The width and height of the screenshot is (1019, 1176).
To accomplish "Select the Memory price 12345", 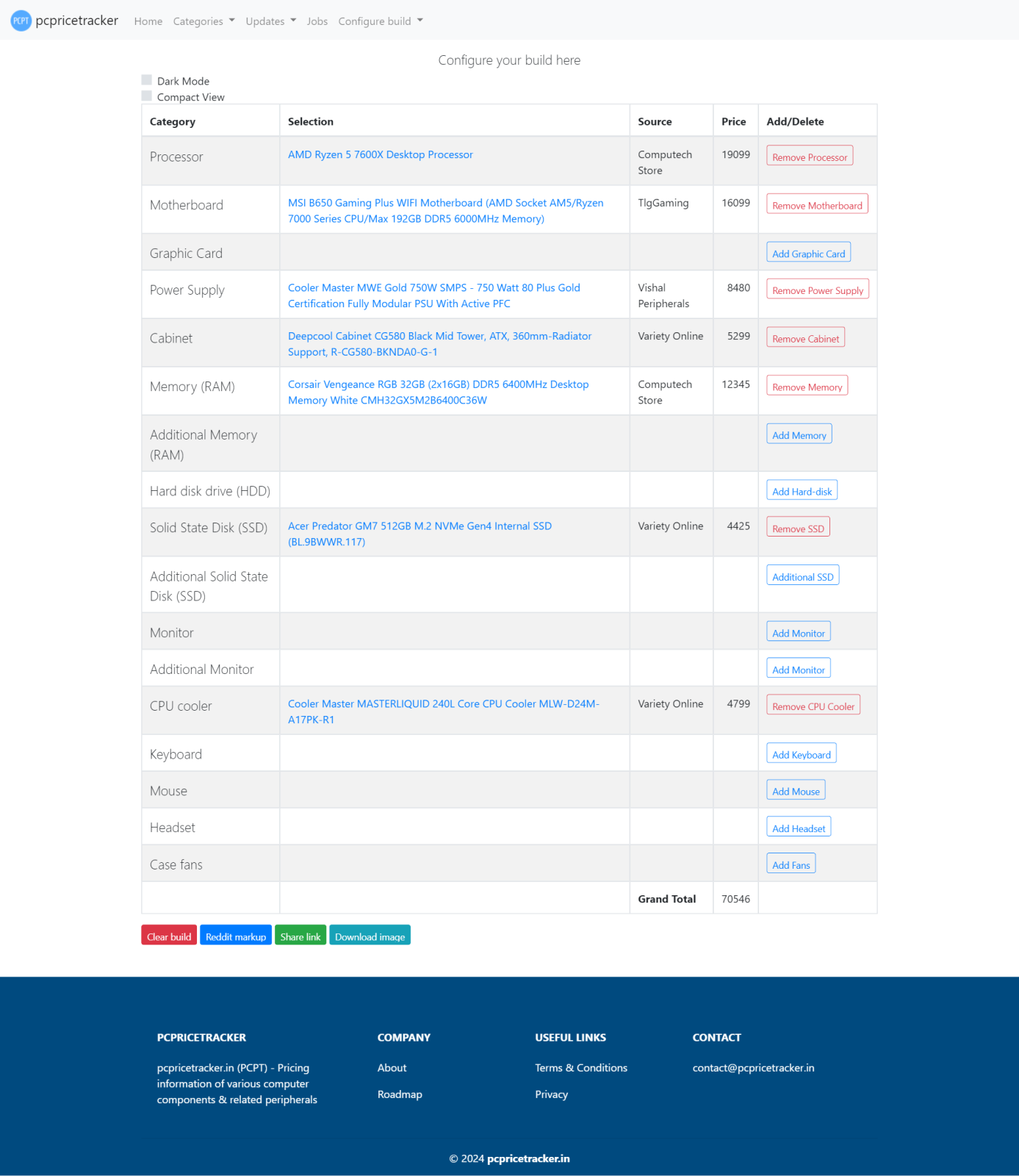I will [735, 384].
